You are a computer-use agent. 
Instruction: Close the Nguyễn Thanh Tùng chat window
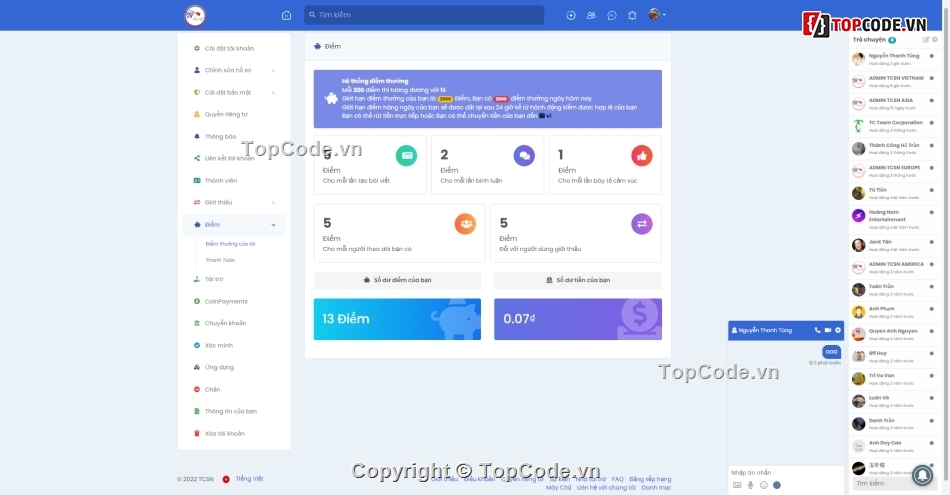[838, 330]
